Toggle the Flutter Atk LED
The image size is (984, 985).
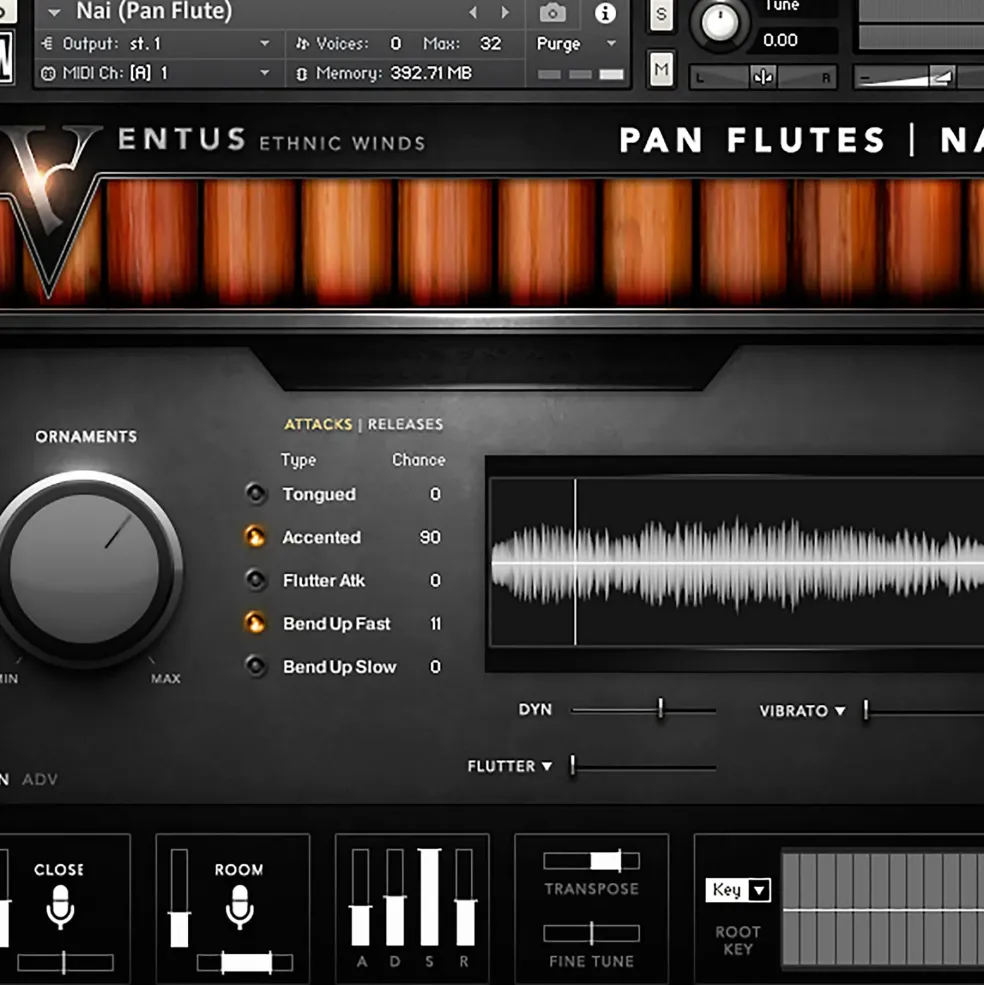[256, 580]
